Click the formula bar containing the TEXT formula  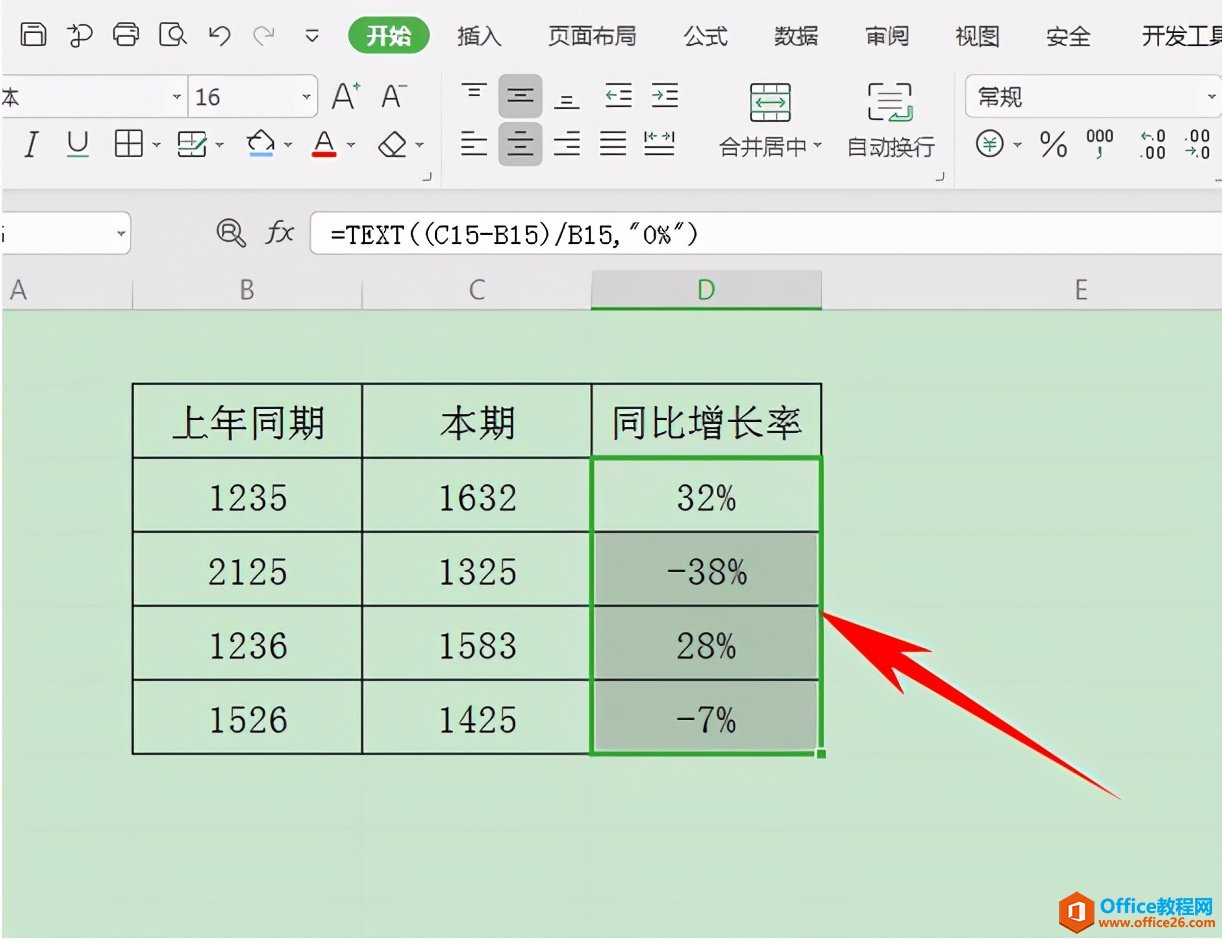pyautogui.click(x=766, y=235)
